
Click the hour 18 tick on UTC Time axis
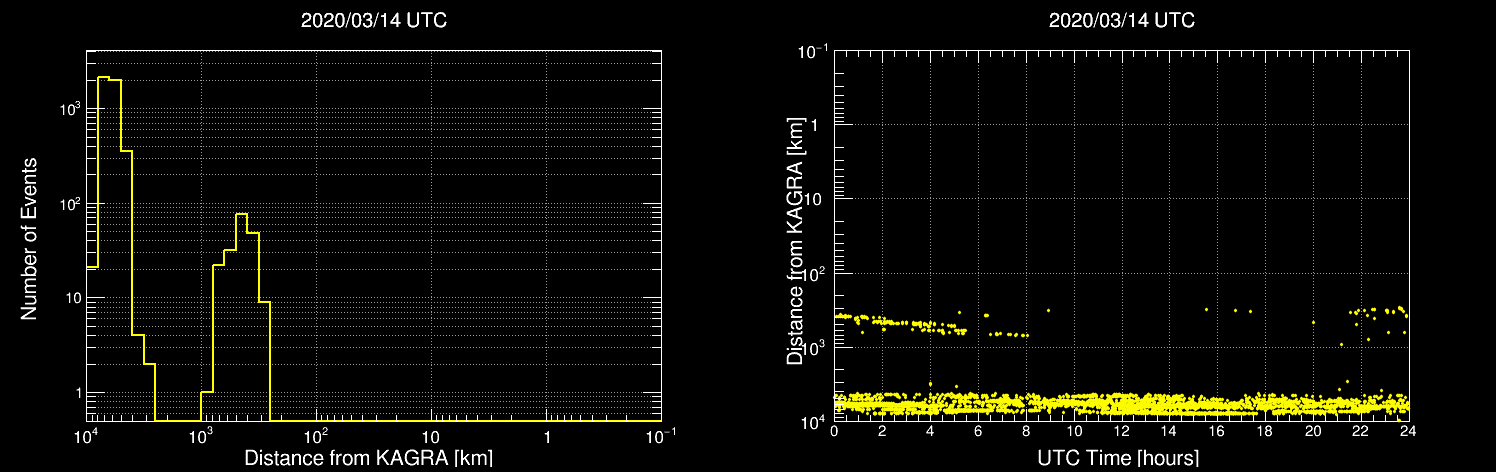(x=1265, y=432)
